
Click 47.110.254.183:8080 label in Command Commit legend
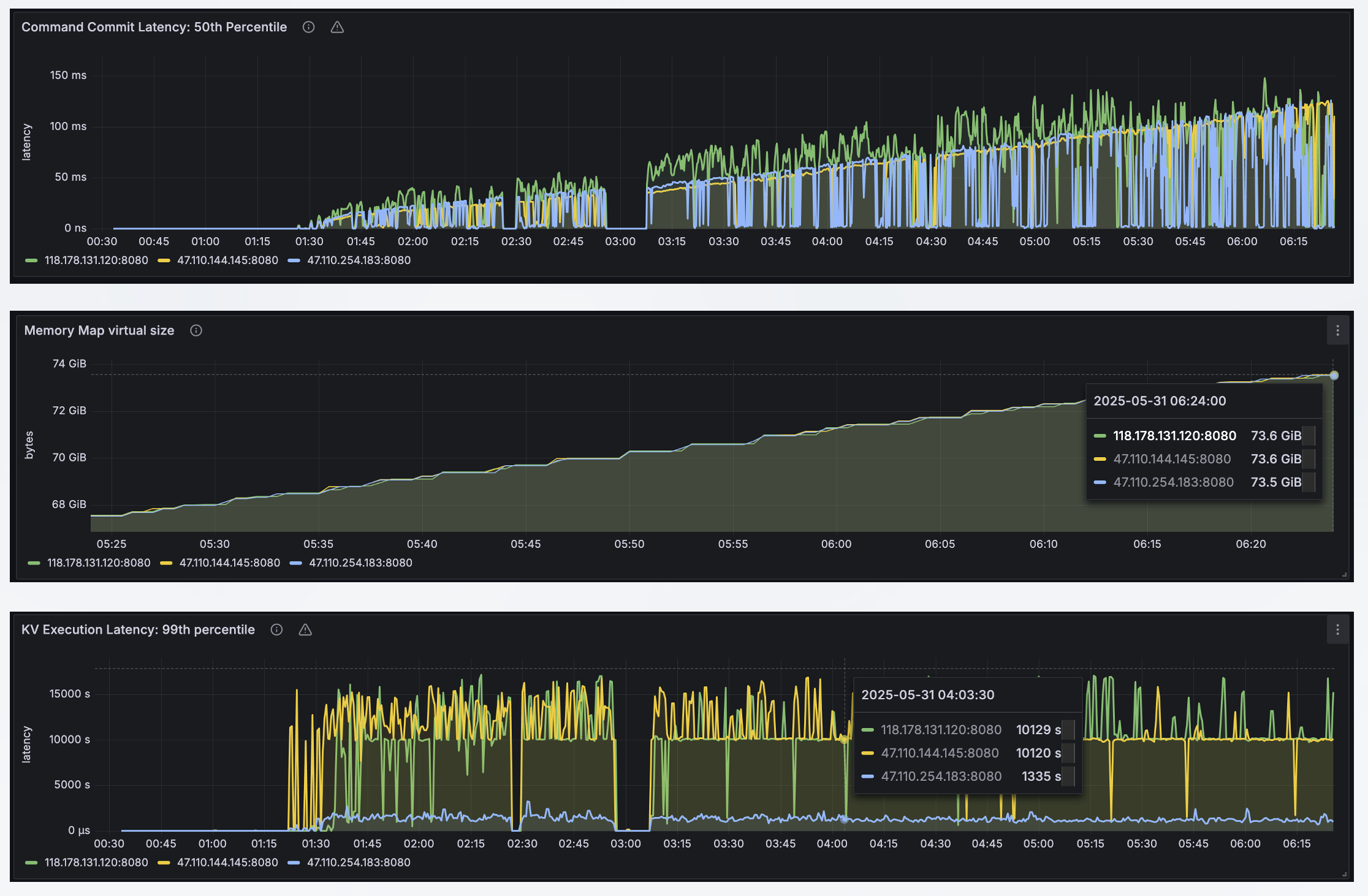pos(358,260)
